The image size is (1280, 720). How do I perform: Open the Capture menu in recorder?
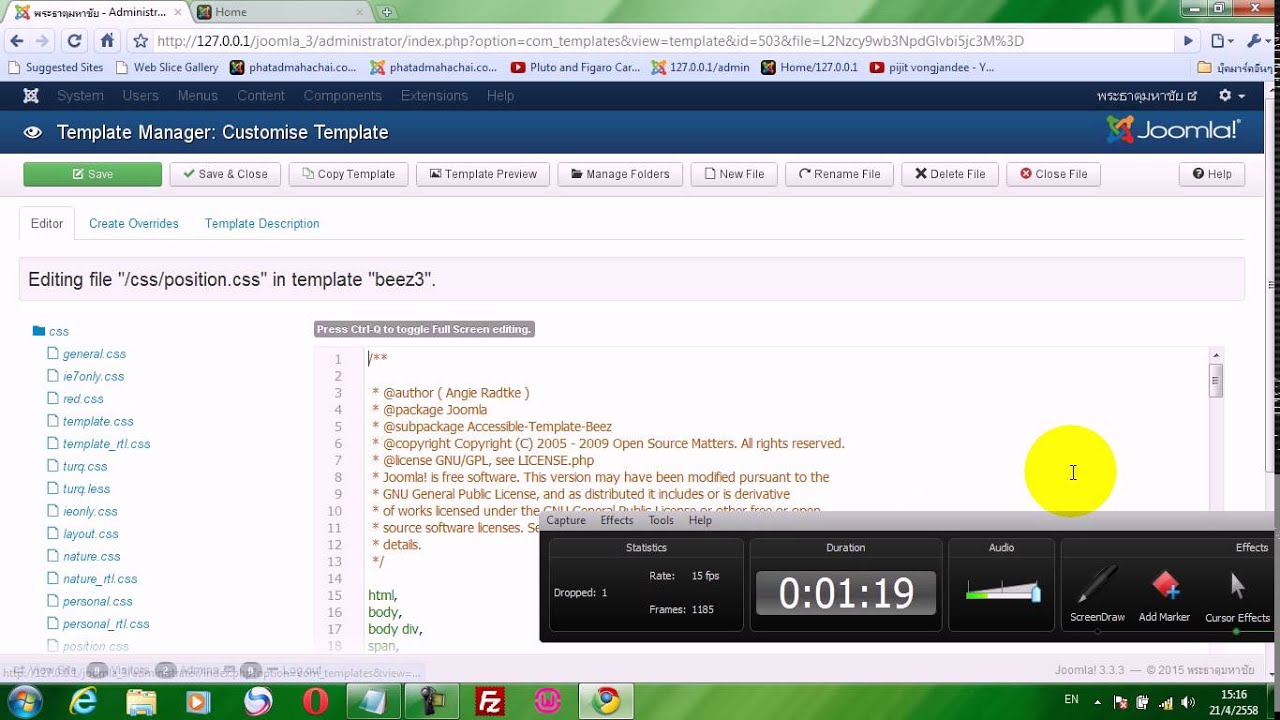pos(566,520)
